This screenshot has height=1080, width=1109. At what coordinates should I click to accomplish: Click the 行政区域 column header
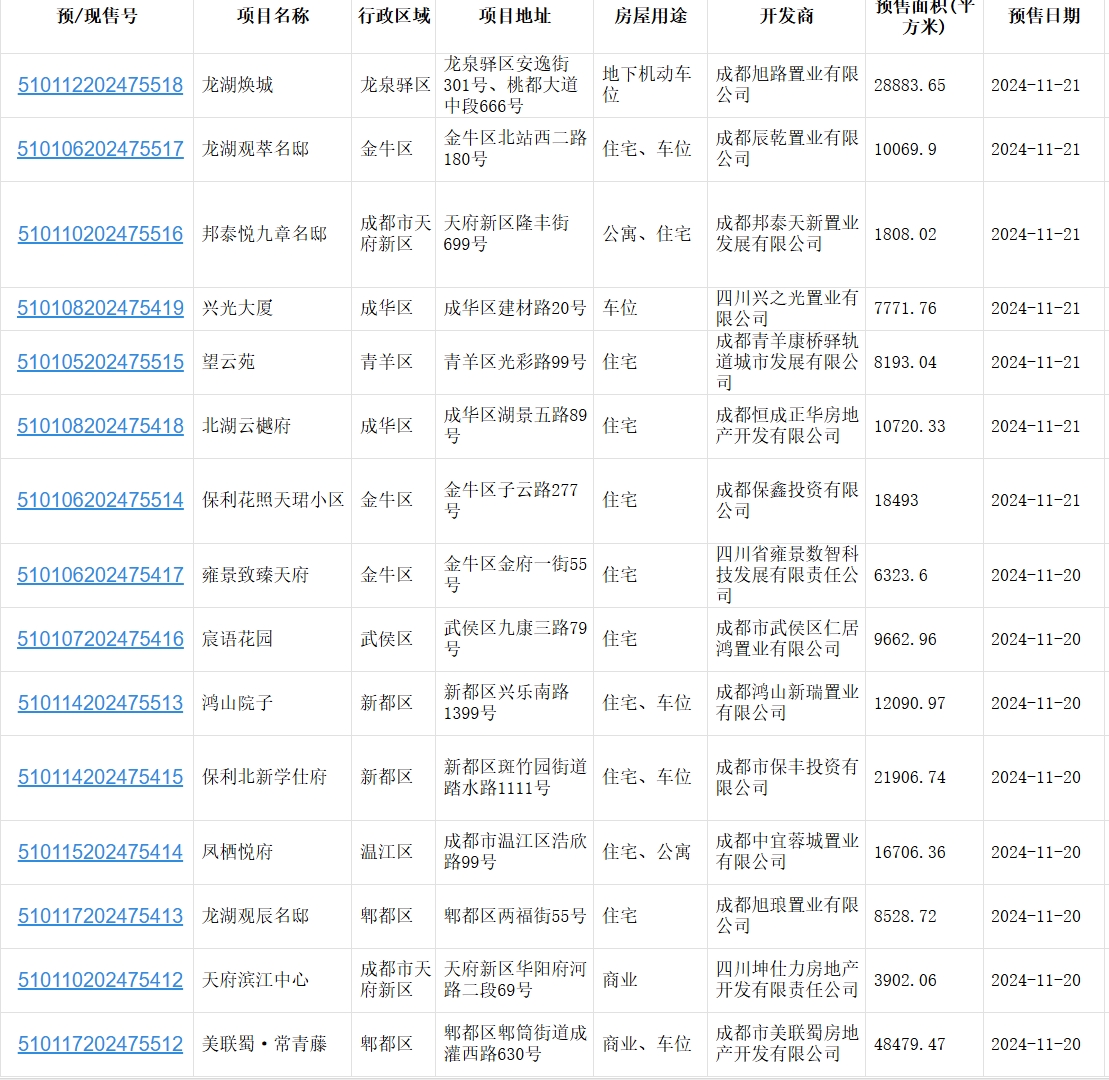point(394,16)
